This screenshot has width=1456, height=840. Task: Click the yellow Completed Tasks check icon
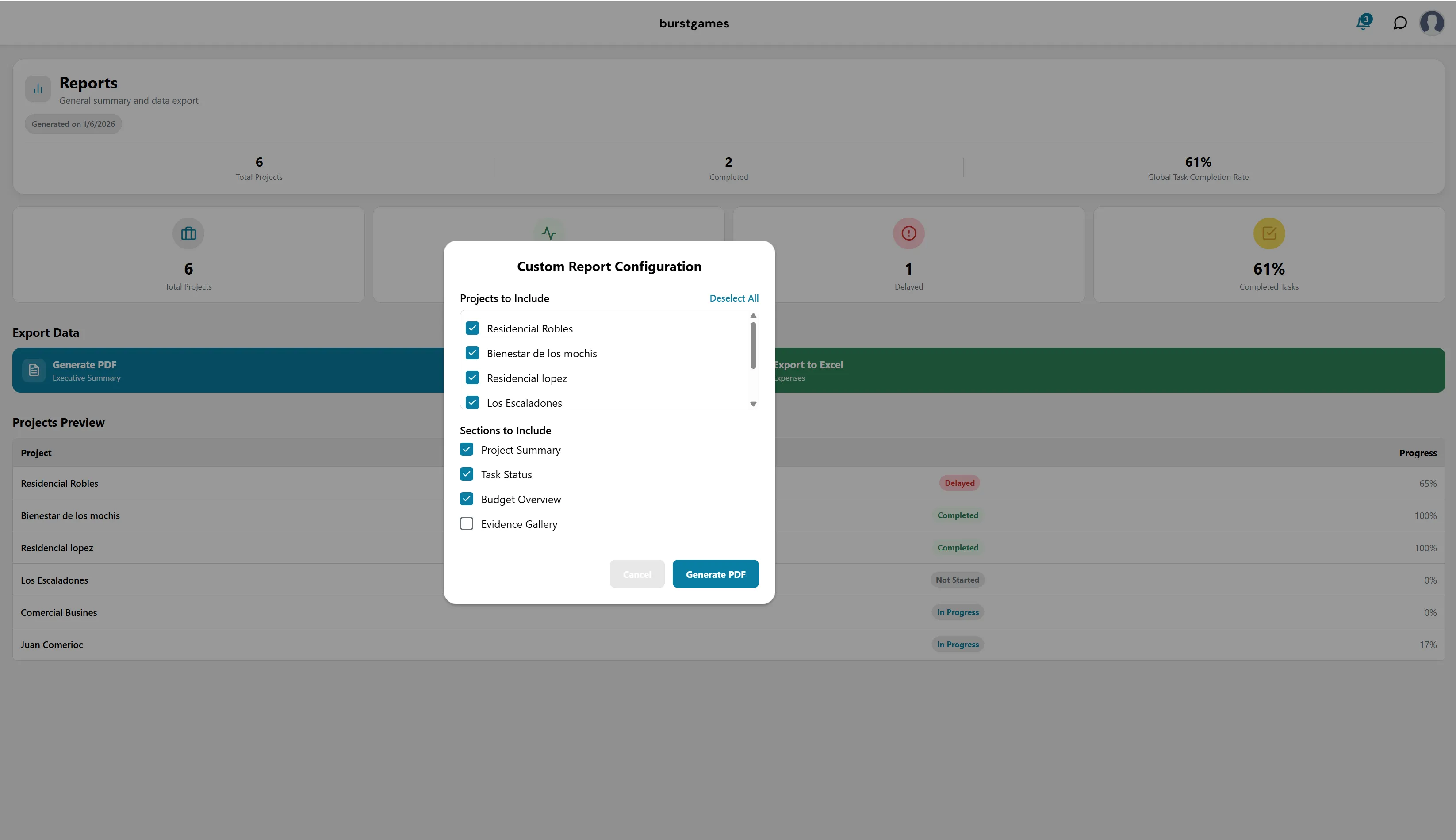pyautogui.click(x=1268, y=234)
